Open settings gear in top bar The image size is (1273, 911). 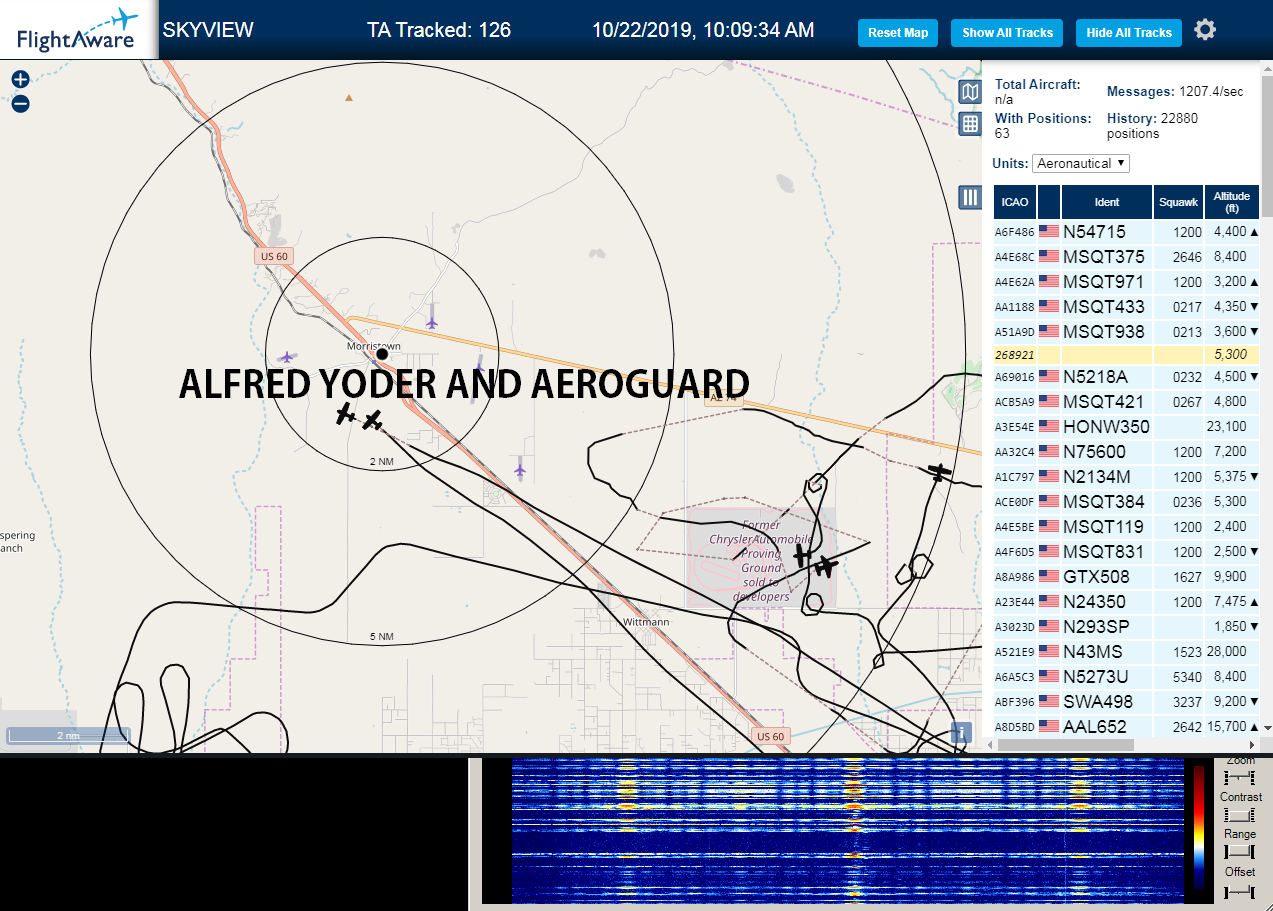[x=1205, y=30]
